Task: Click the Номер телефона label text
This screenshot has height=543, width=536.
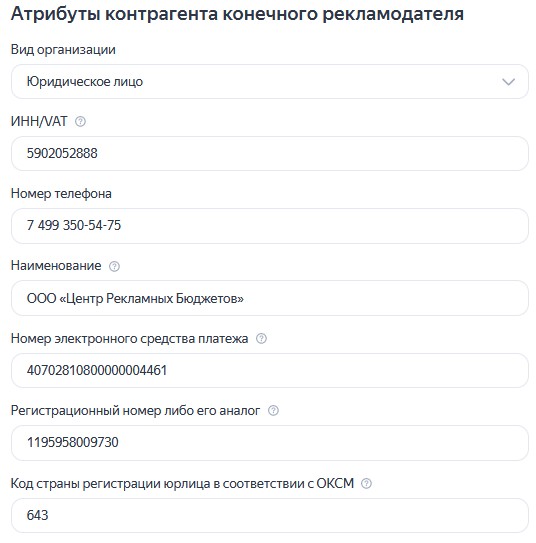Action: coord(61,194)
